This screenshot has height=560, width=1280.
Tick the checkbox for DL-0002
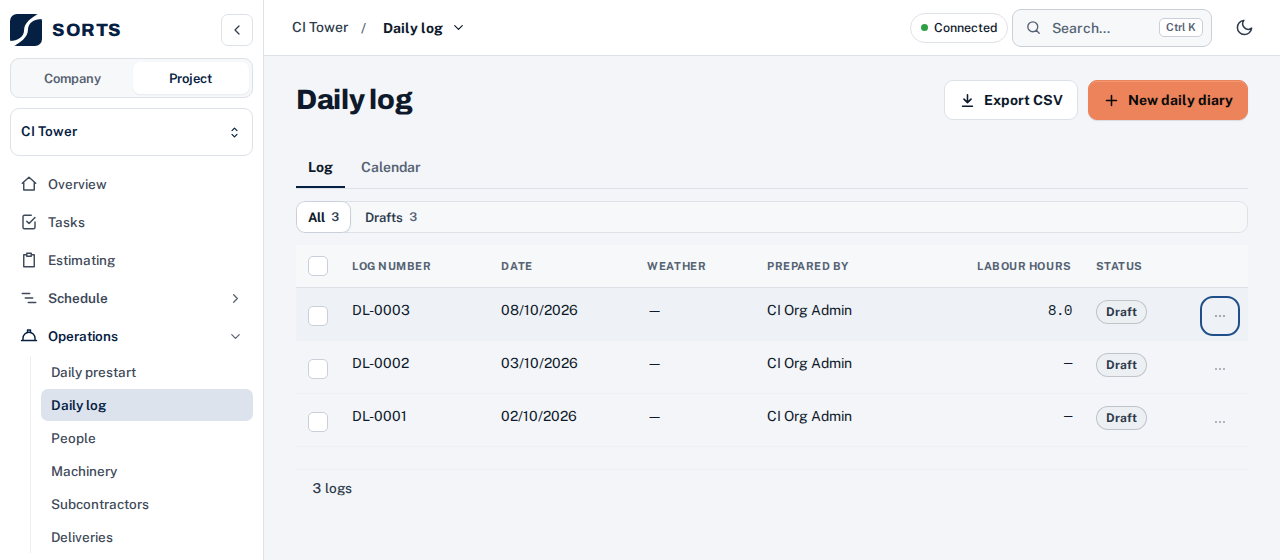click(x=318, y=369)
